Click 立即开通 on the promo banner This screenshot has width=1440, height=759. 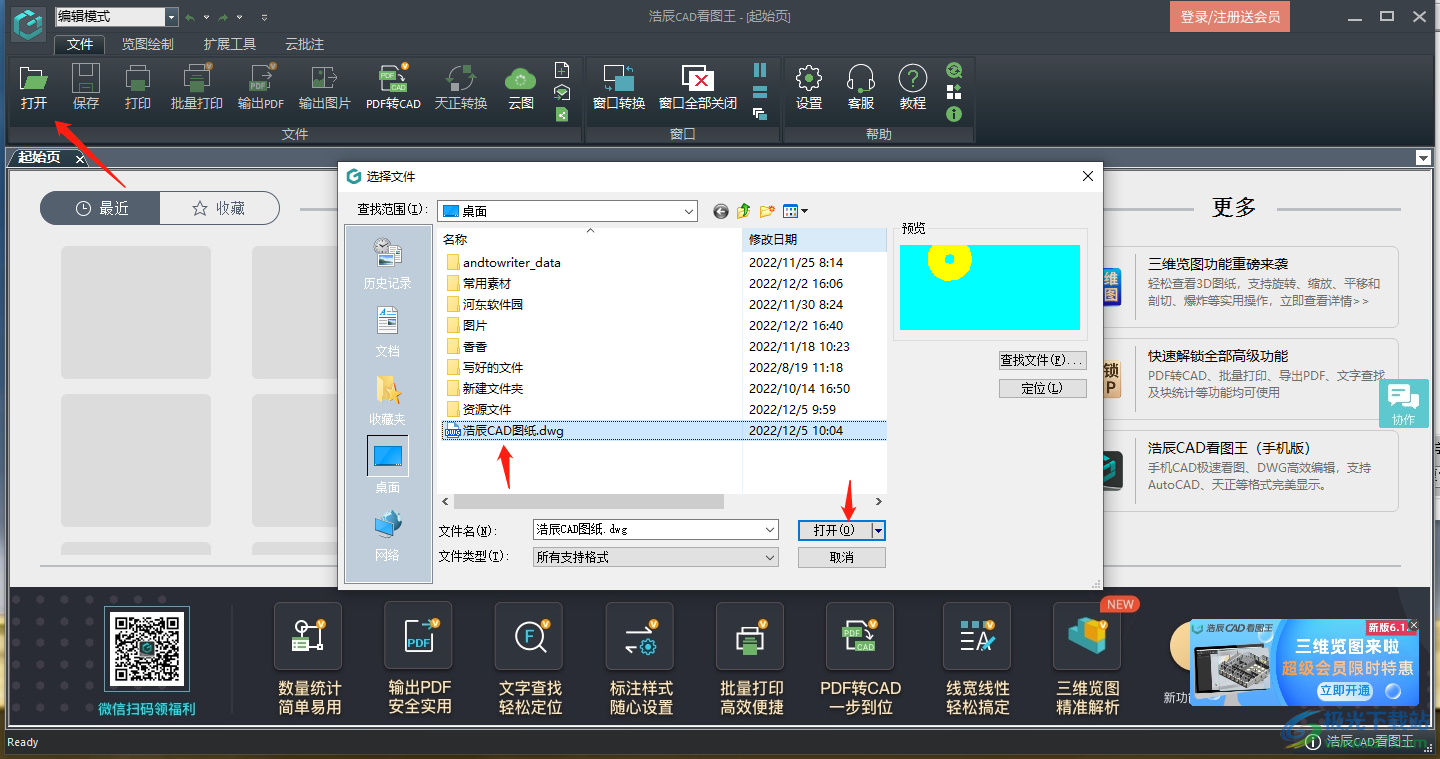pyautogui.click(x=1345, y=690)
